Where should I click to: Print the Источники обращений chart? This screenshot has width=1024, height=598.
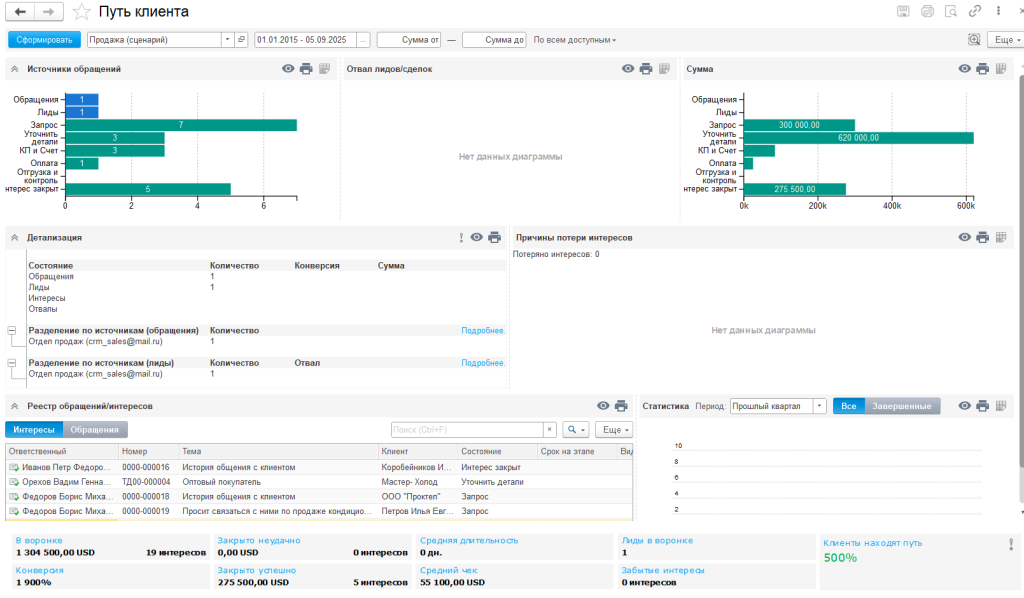tap(306, 69)
